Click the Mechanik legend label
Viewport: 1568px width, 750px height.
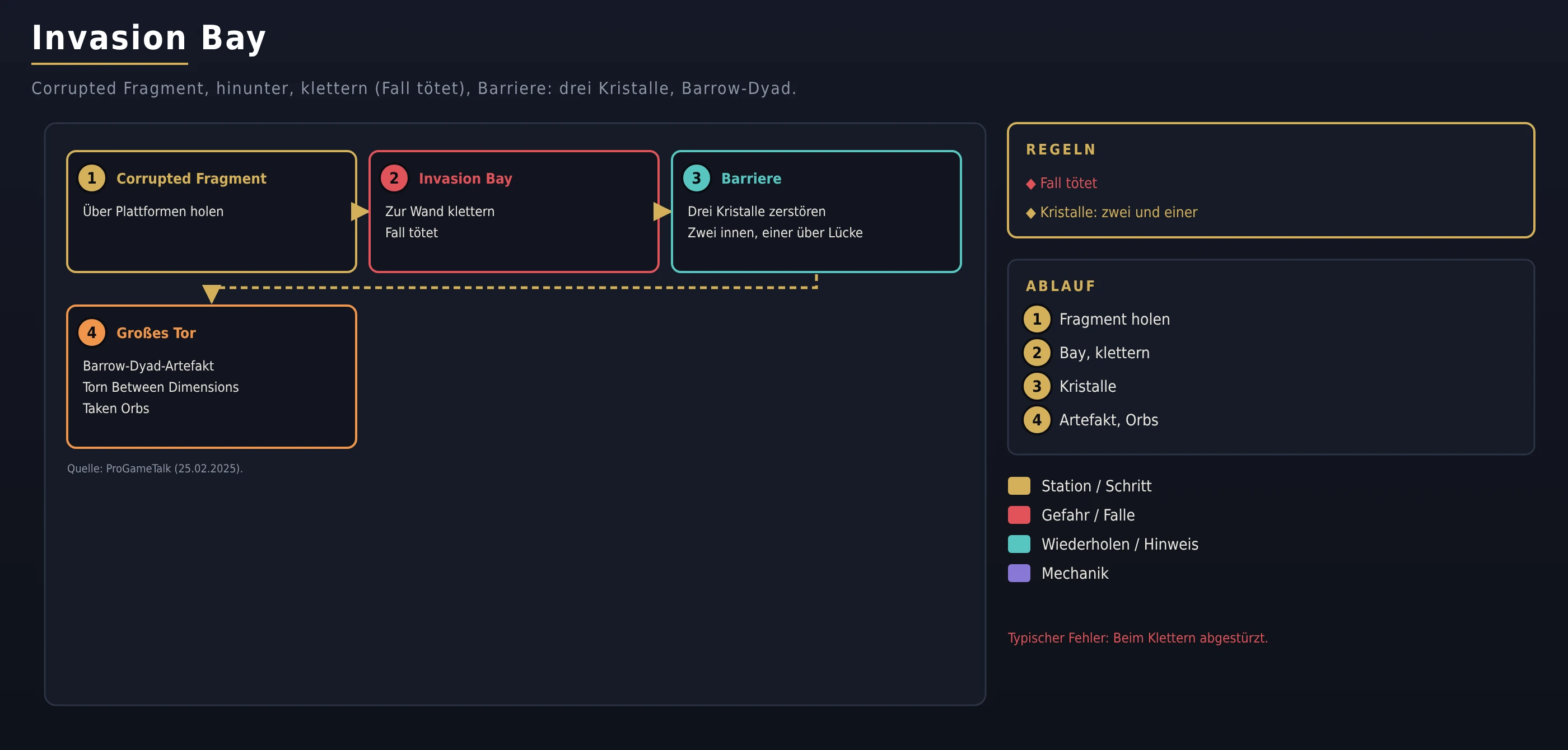point(1075,574)
